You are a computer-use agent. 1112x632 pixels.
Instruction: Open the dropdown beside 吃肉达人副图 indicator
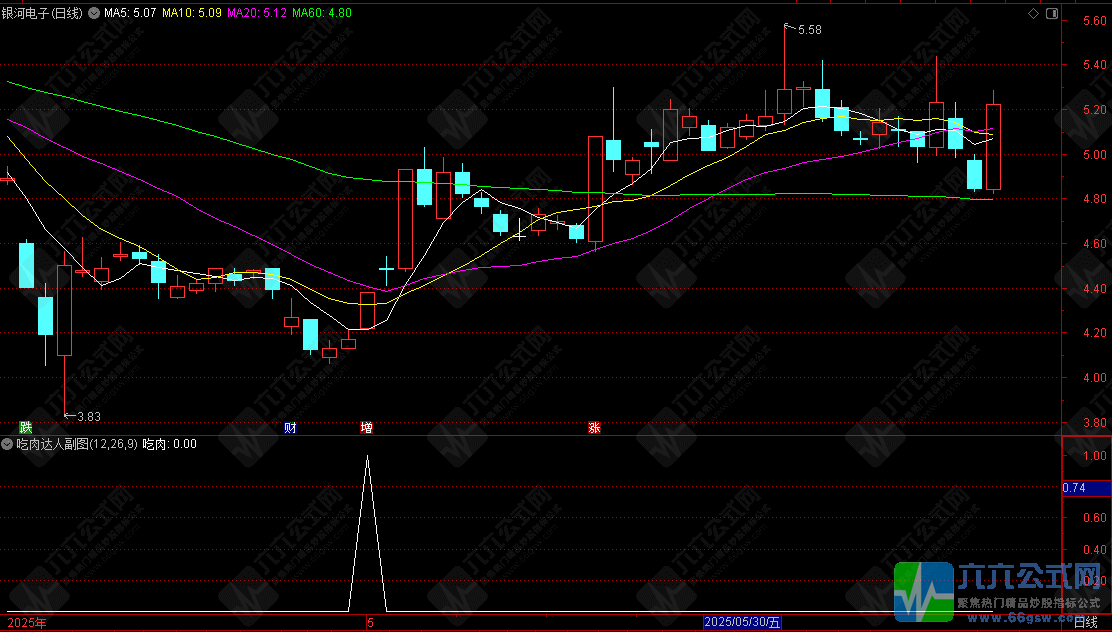click(x=7, y=444)
